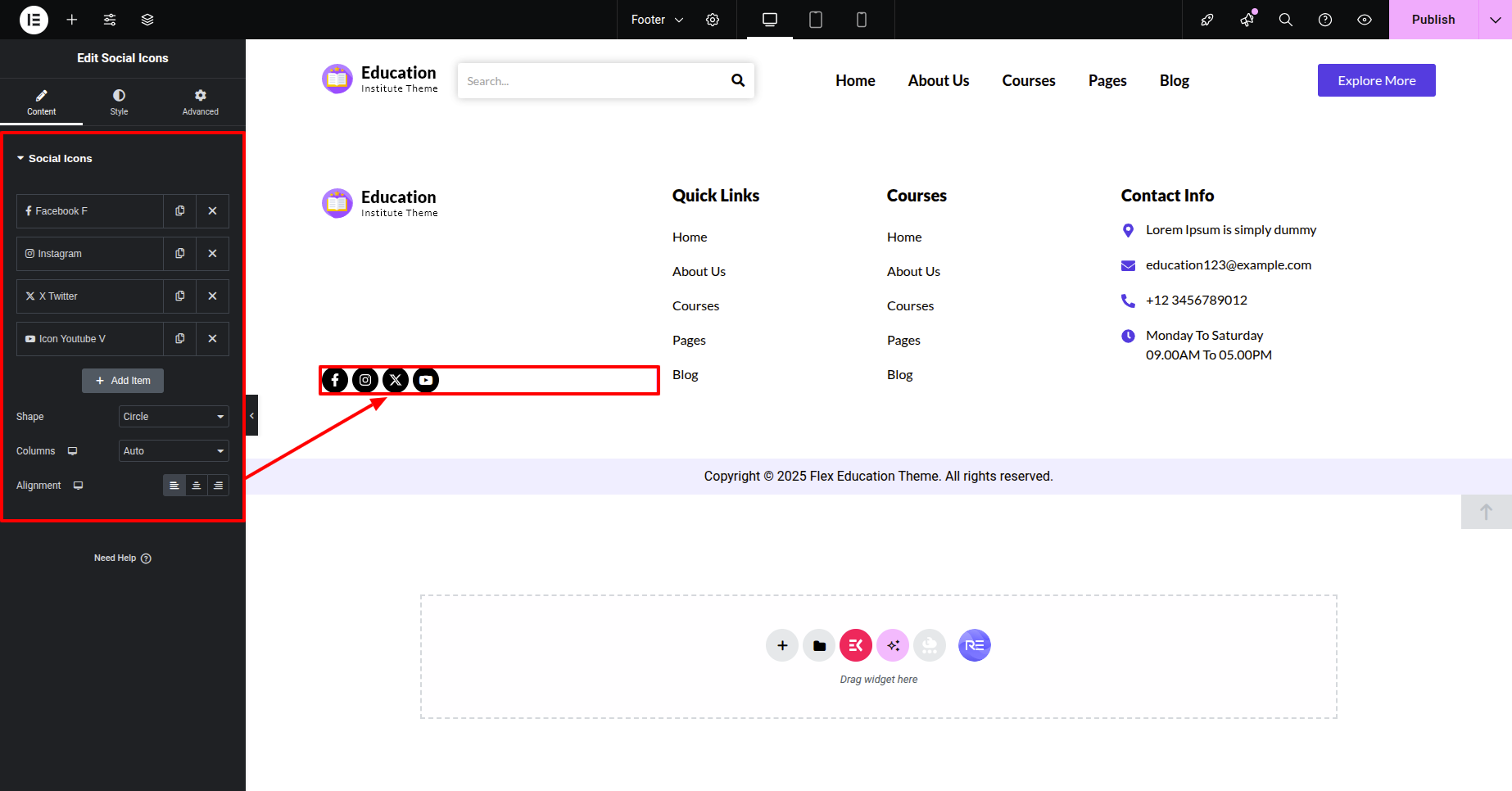Screen dimensions: 1512x791
Task: Open the Finder search icon
Action: 1286,20
